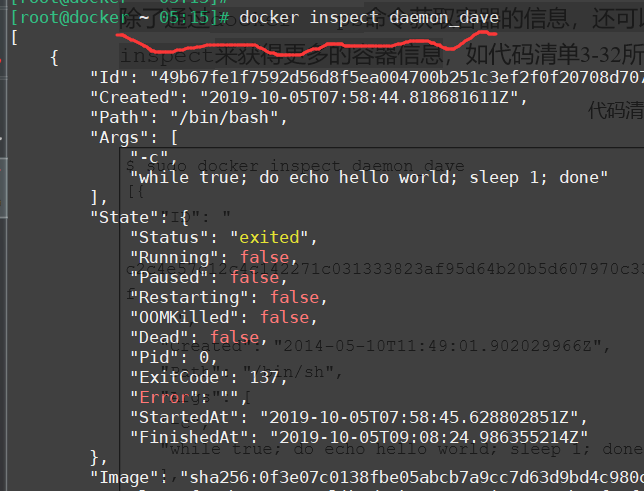The width and height of the screenshot is (644, 491).
Task: Click the red "Error" key
Action: (164, 398)
